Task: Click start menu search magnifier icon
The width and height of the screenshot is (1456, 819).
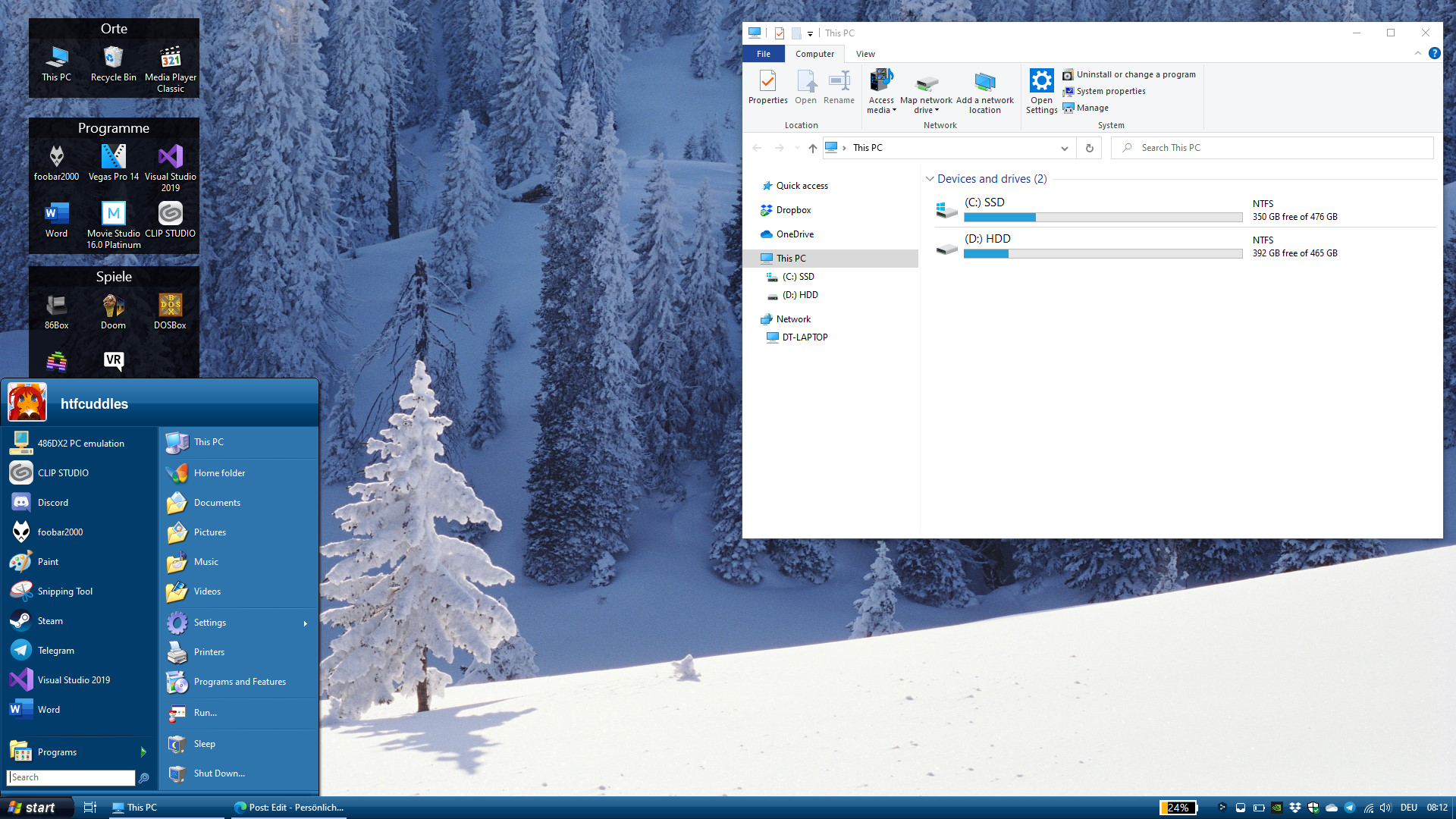Action: point(143,777)
